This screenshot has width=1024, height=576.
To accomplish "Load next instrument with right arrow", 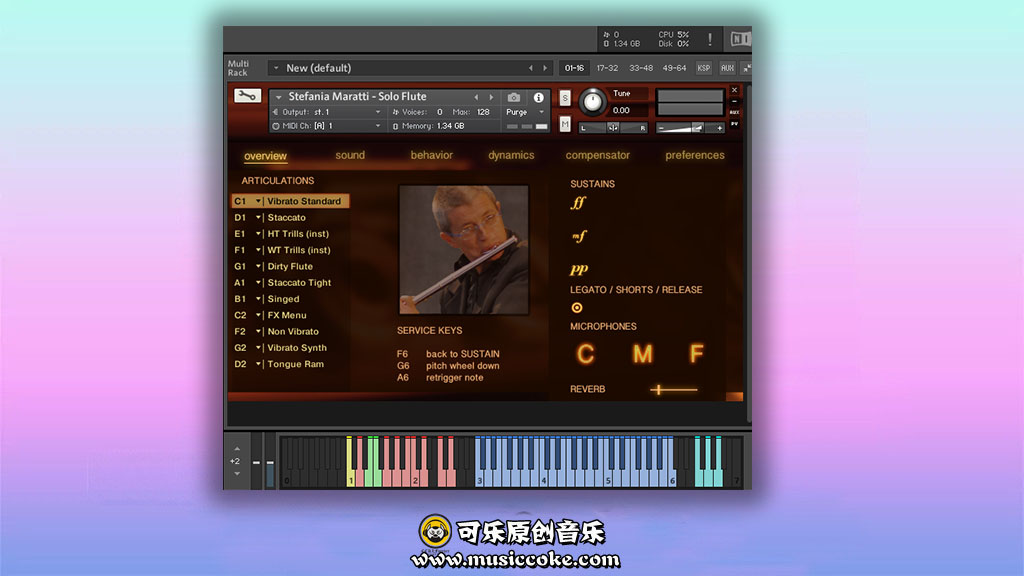I will [x=491, y=97].
